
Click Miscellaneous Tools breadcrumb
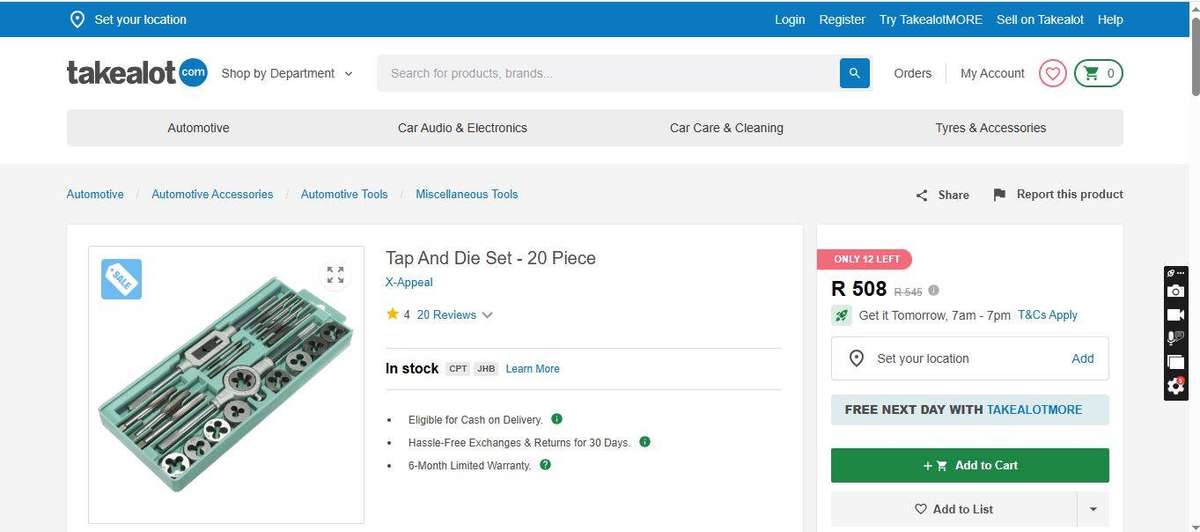(467, 194)
